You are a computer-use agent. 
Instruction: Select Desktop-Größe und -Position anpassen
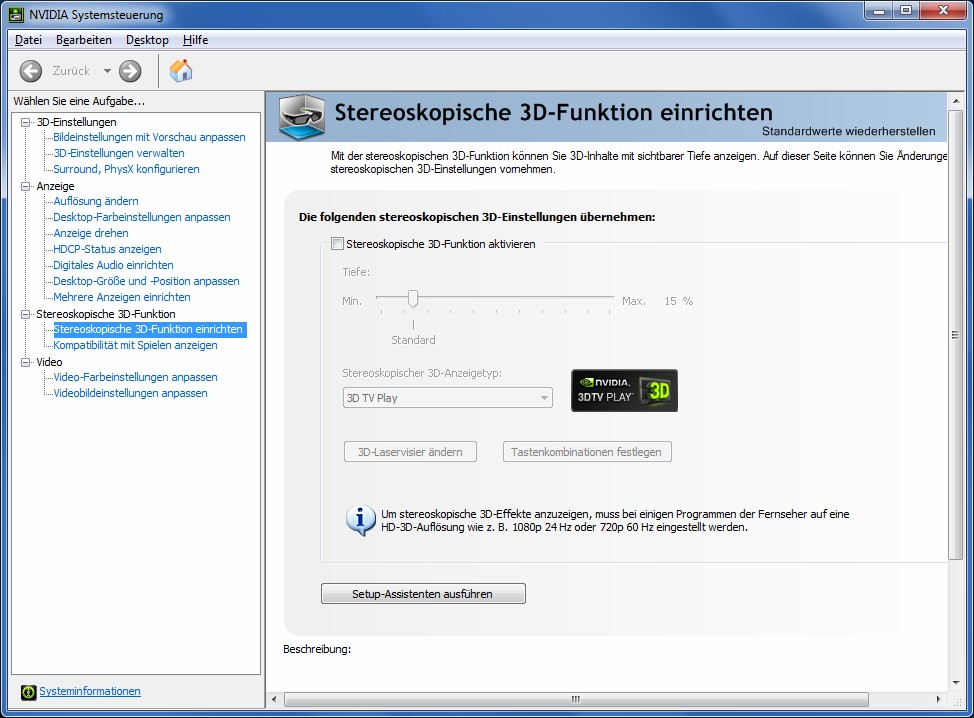(146, 281)
